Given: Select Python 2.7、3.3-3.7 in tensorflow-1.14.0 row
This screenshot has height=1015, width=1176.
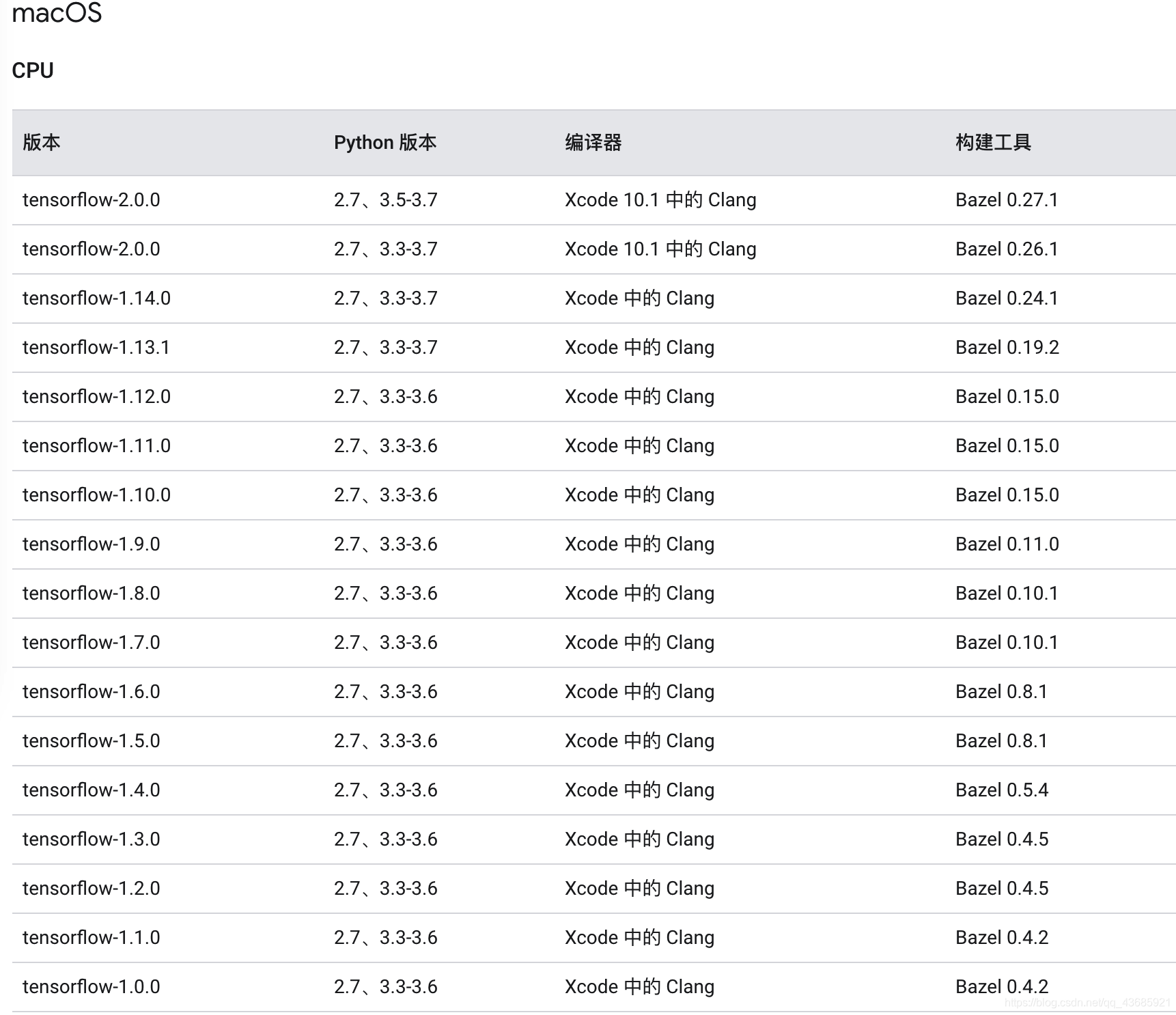Looking at the screenshot, I should coord(386,298).
